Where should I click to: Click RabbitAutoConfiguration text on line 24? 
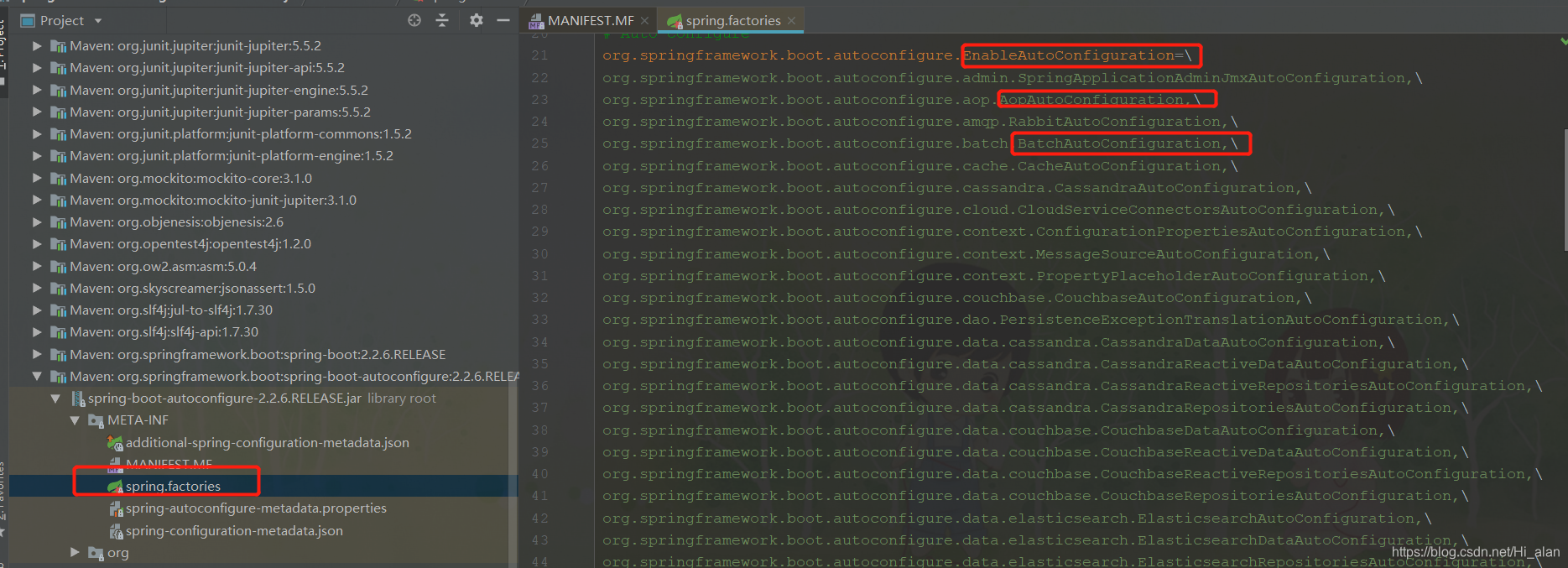[1114, 122]
